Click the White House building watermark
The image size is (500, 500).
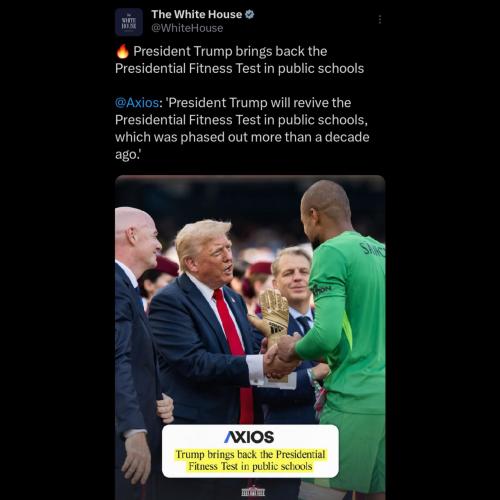(253, 491)
